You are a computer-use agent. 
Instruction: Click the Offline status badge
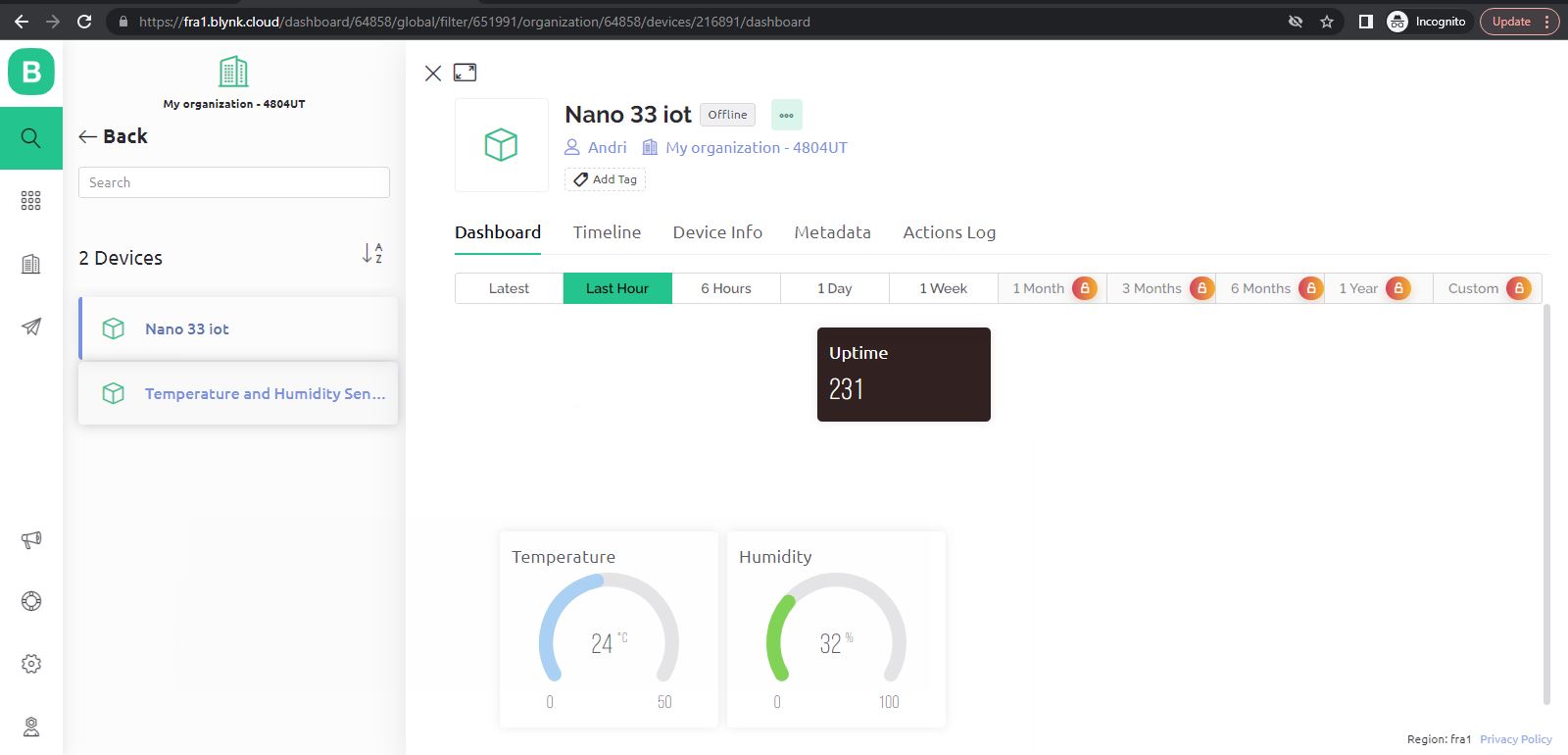pyautogui.click(x=727, y=115)
